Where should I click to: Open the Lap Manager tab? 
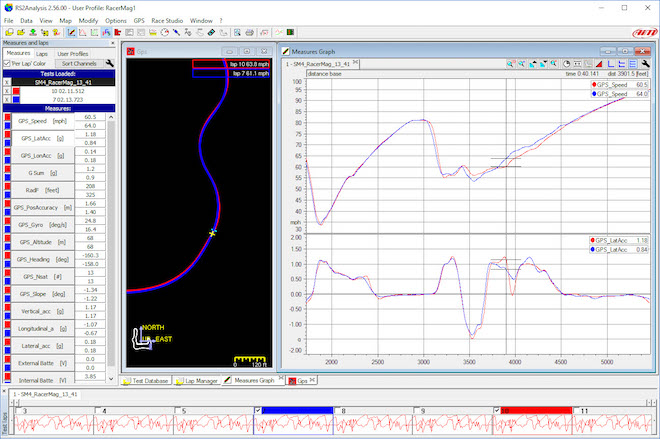click(x=196, y=380)
